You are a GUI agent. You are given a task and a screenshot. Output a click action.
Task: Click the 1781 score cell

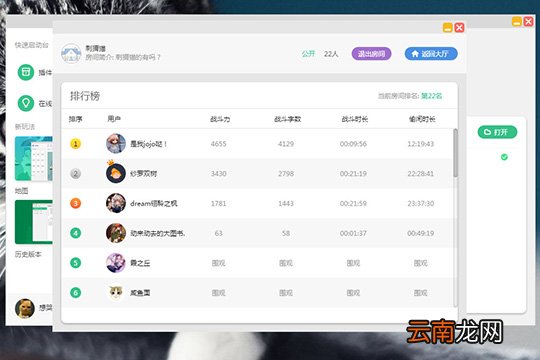tap(218, 204)
